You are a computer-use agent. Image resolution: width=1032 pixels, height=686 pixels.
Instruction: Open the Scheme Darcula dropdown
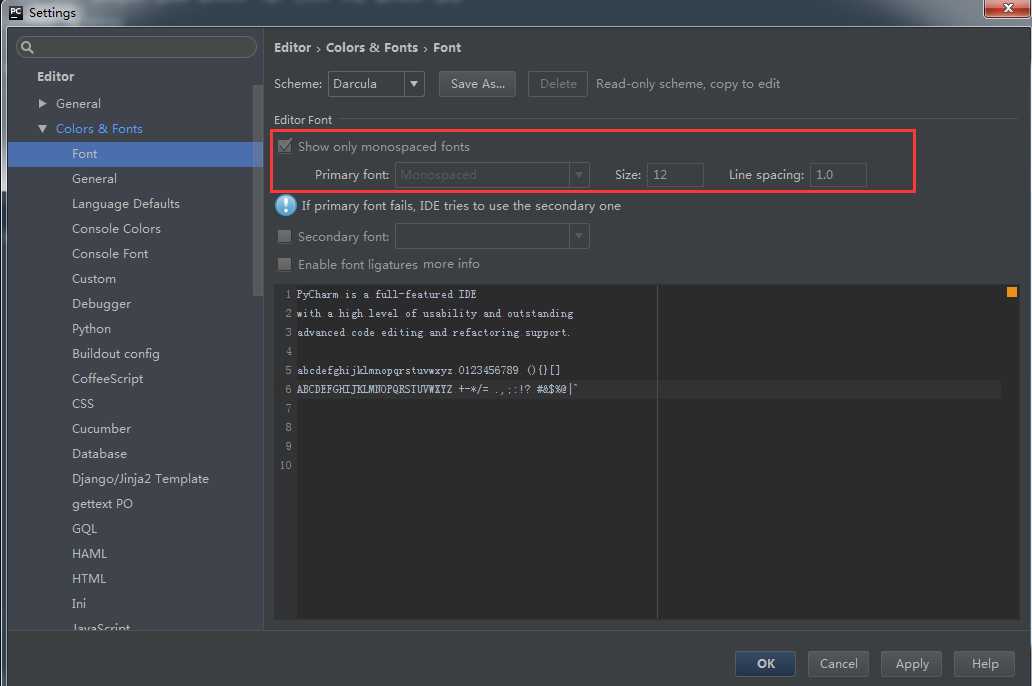click(x=376, y=84)
